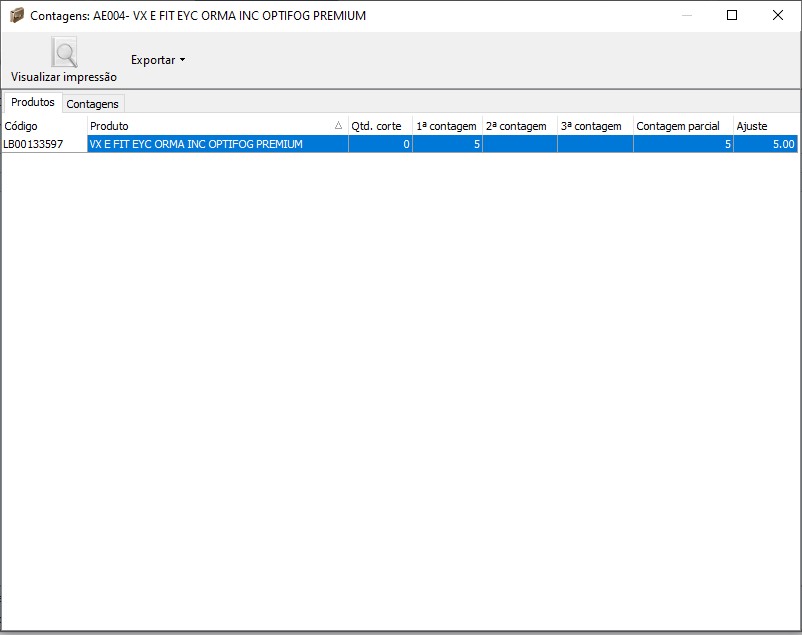Click the empty 2ª contagem cell of LB00133597
Image resolution: width=802 pixels, height=635 pixels.
pyautogui.click(x=520, y=144)
